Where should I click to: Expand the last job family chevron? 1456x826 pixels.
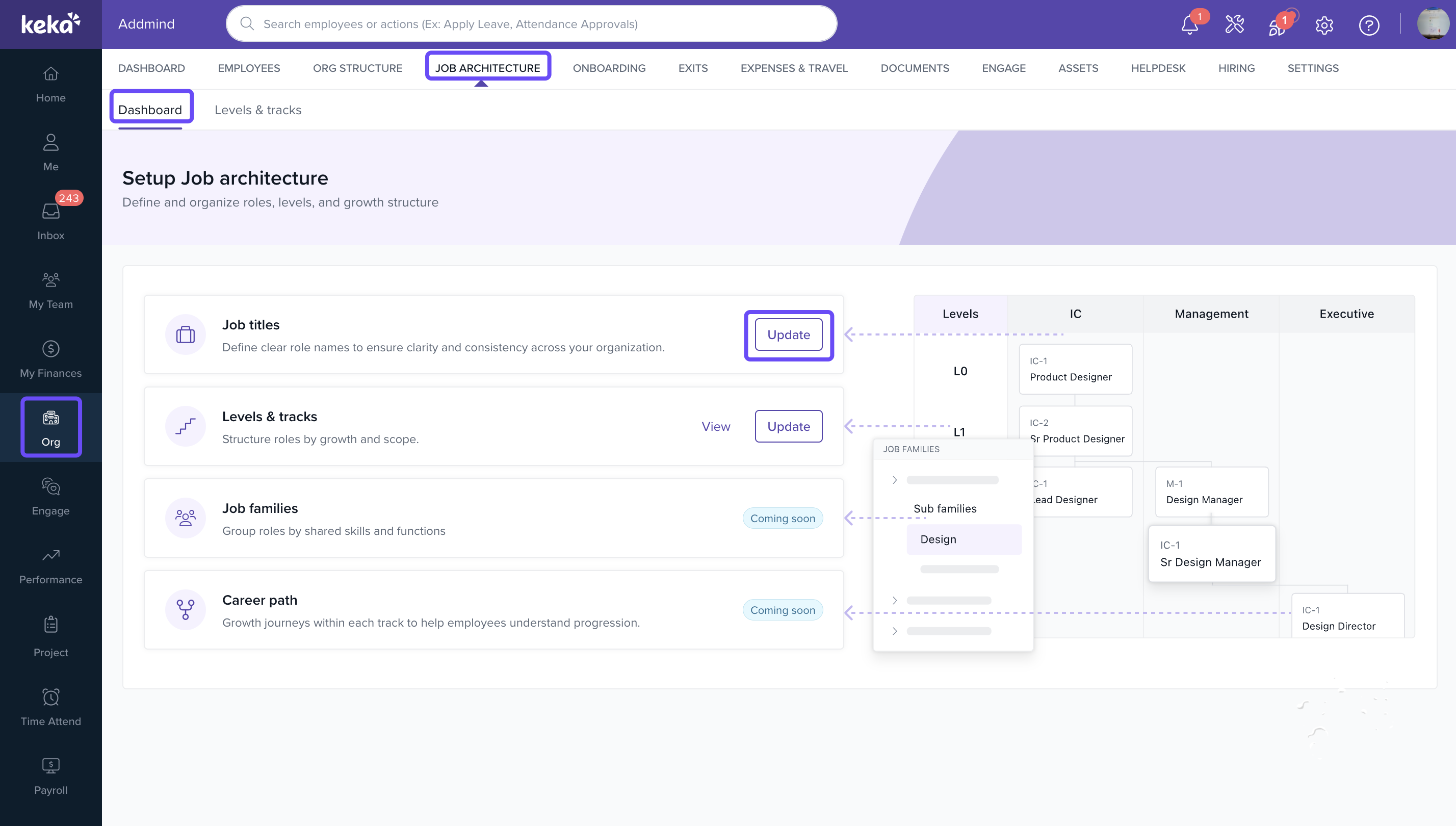tap(895, 631)
